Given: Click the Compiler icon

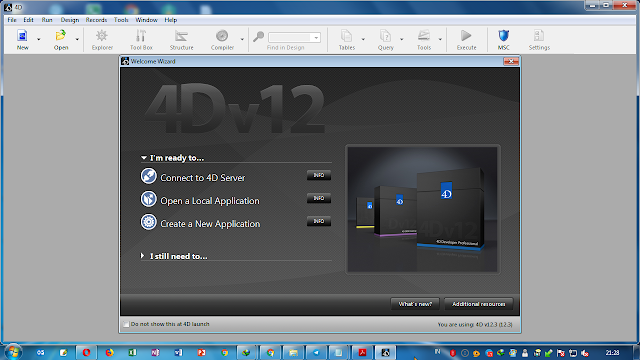Looking at the screenshot, I should click(x=222, y=36).
